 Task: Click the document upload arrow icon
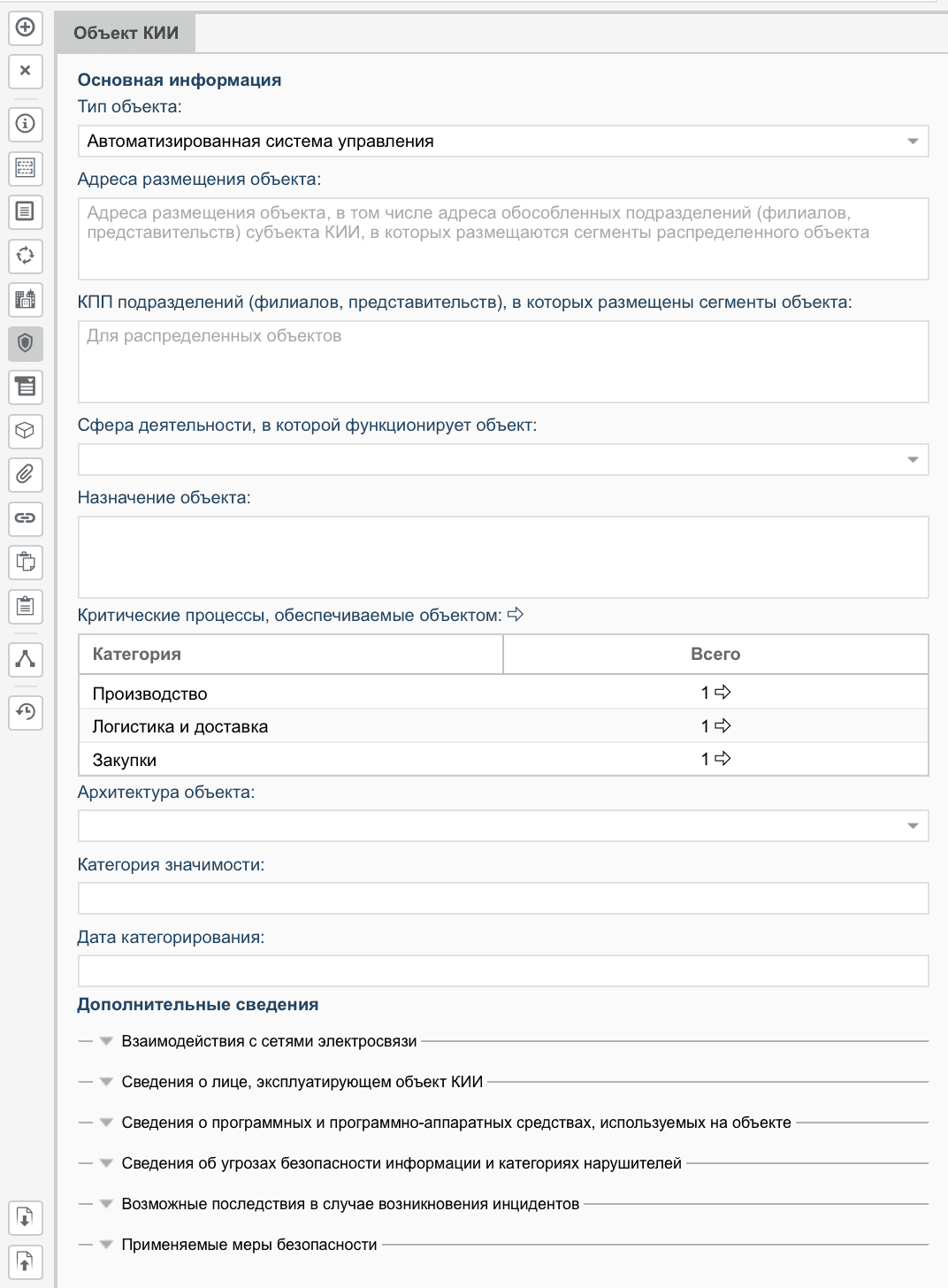[26, 1261]
